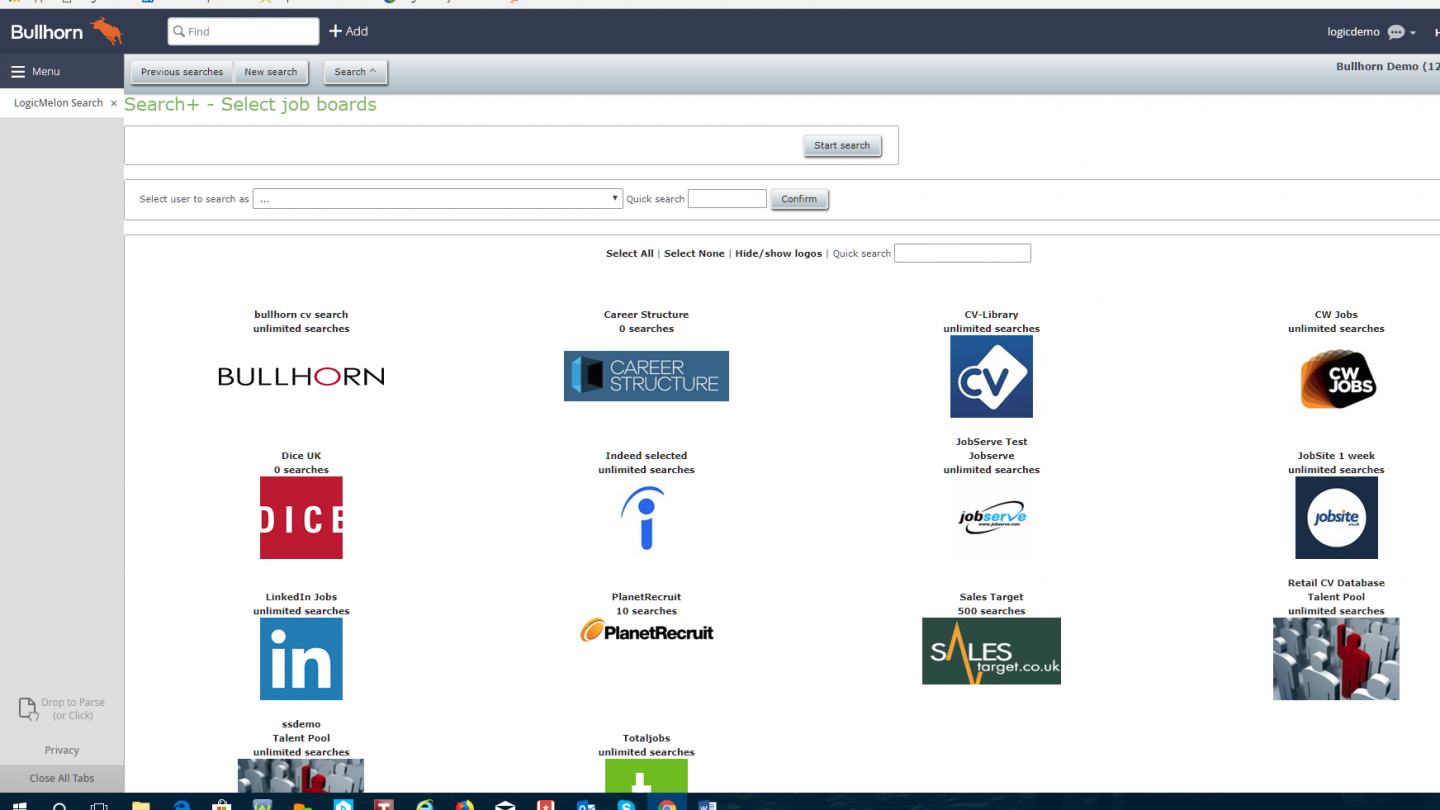This screenshot has height=810, width=1440.
Task: Click the 'Sales Target' label
Action: pos(991,597)
